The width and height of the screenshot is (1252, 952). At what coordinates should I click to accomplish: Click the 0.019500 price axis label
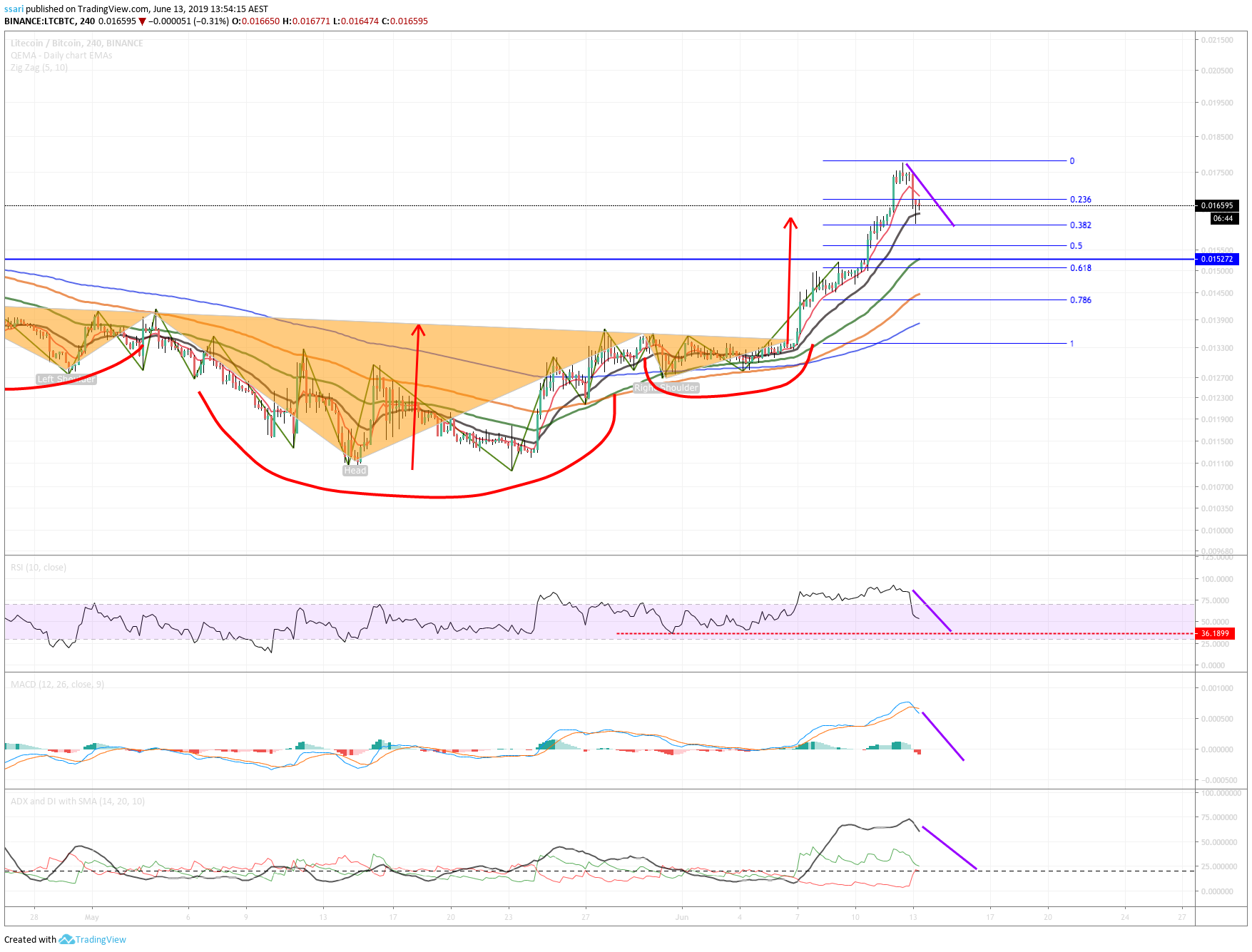(x=1217, y=103)
